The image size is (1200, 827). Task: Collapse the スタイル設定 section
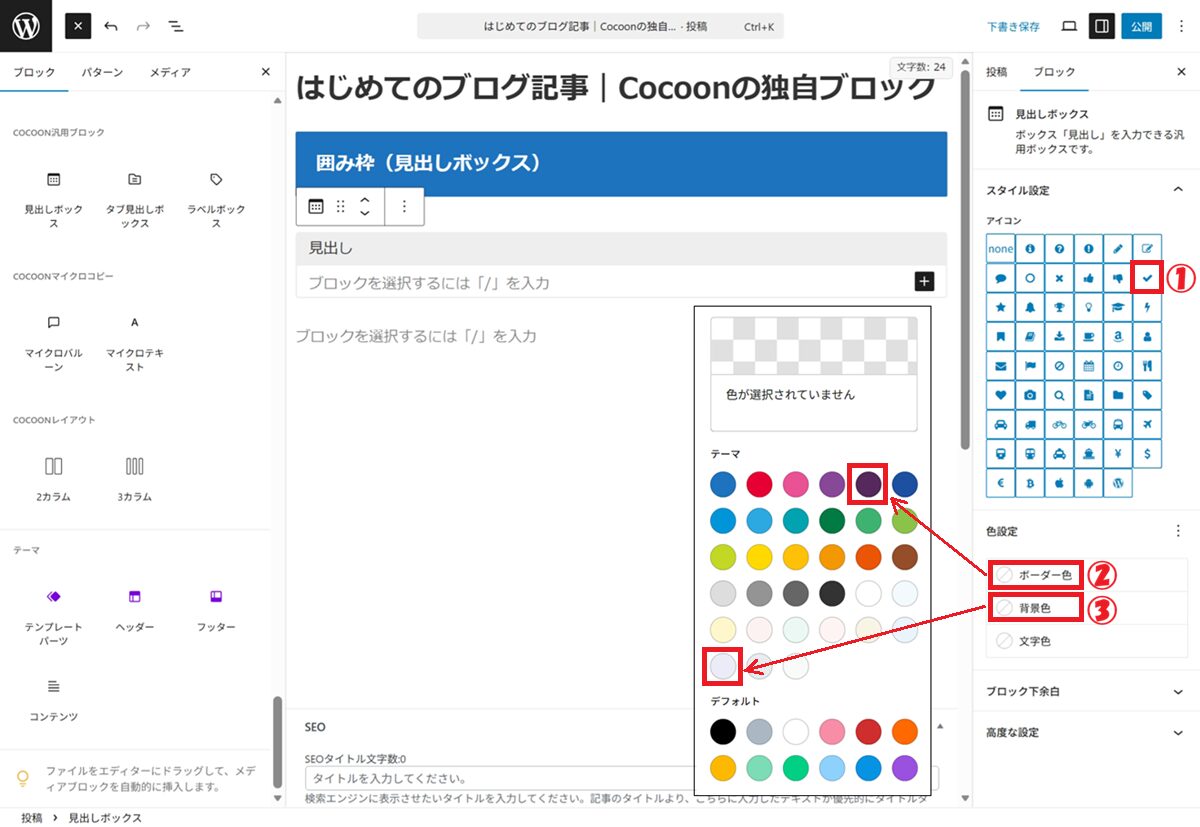(1177, 190)
